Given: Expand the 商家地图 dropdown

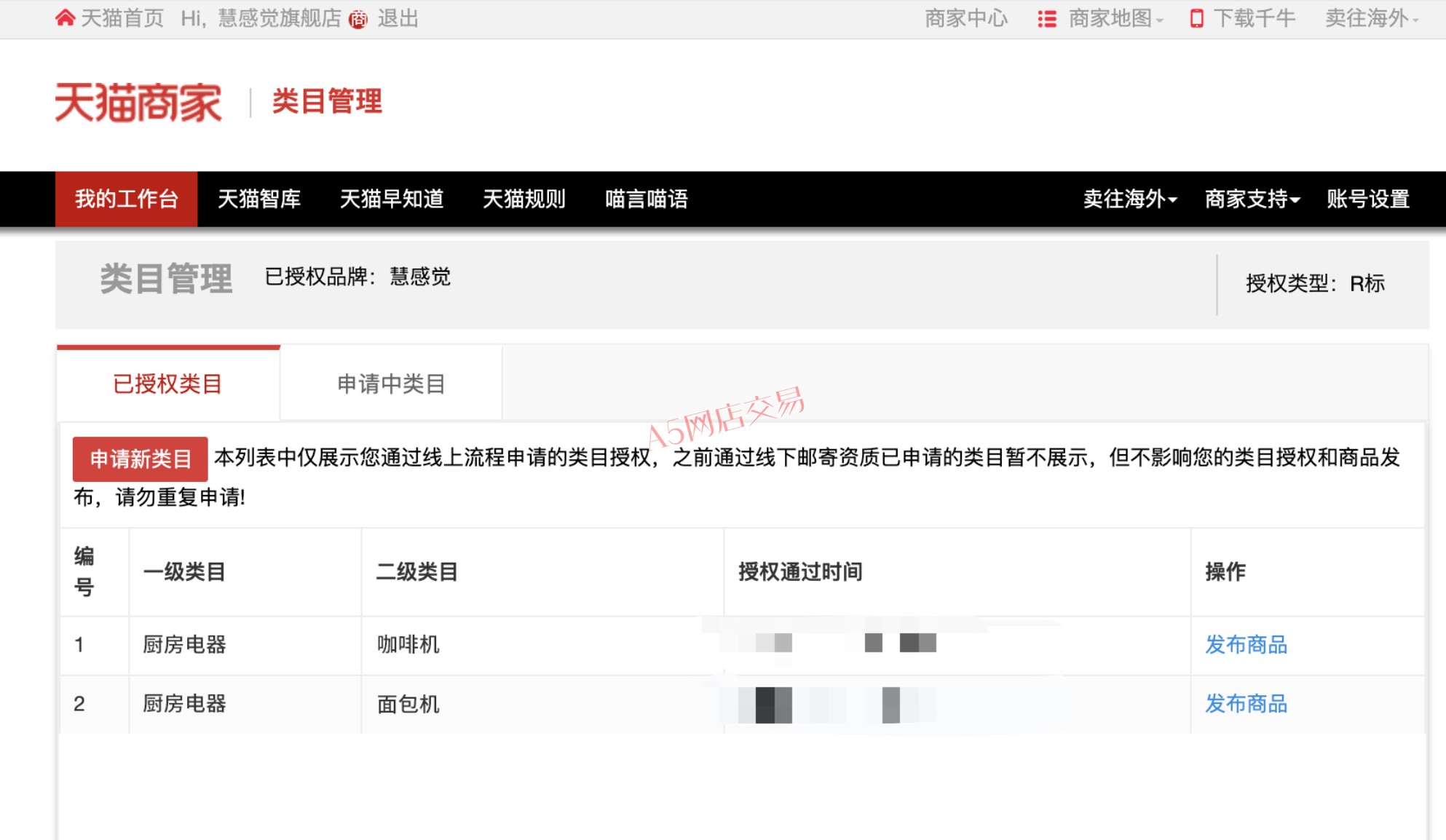Looking at the screenshot, I should pyautogui.click(x=1115, y=18).
